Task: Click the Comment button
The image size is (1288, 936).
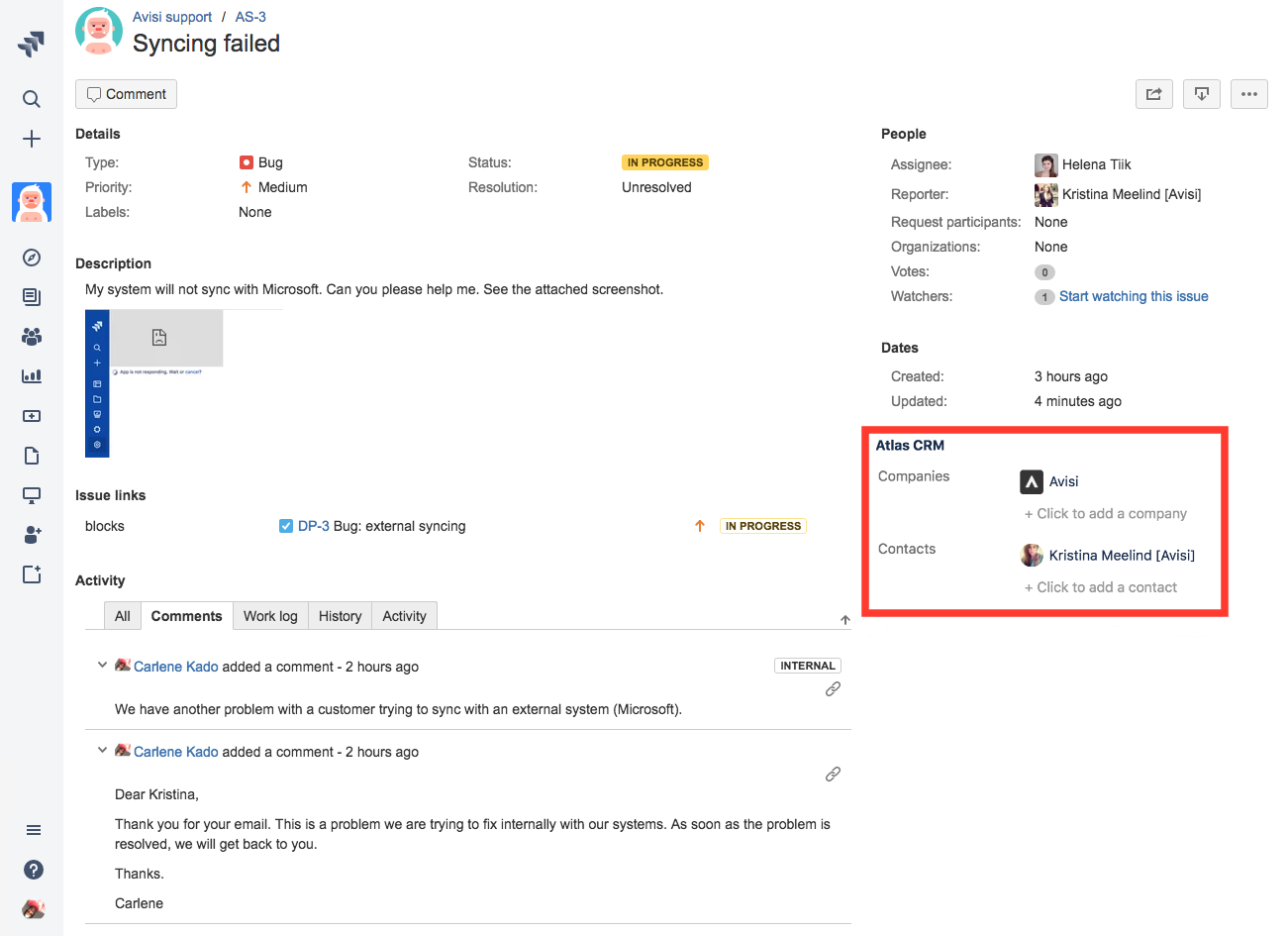Action: point(127,94)
